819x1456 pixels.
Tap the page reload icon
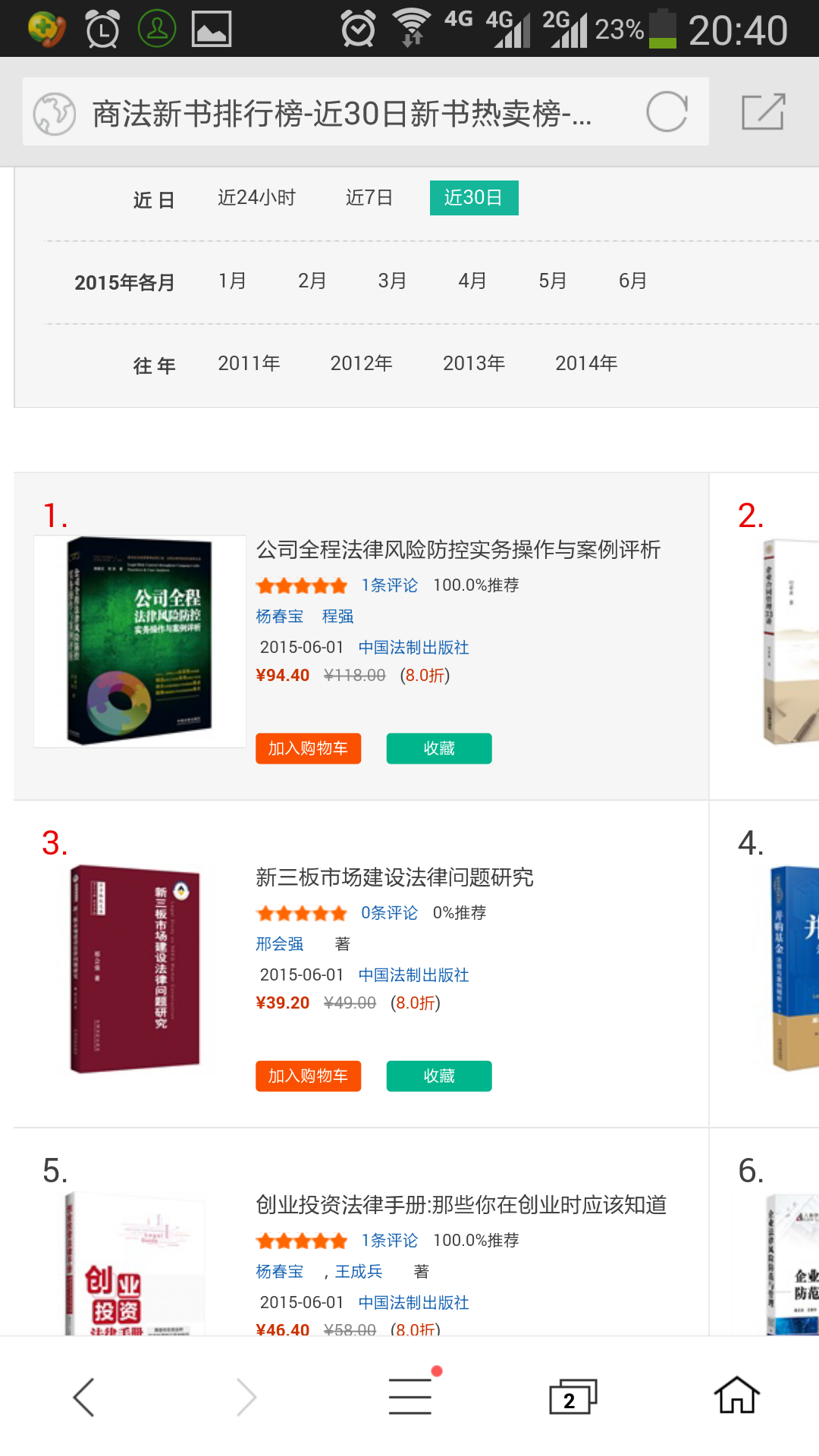(x=667, y=112)
